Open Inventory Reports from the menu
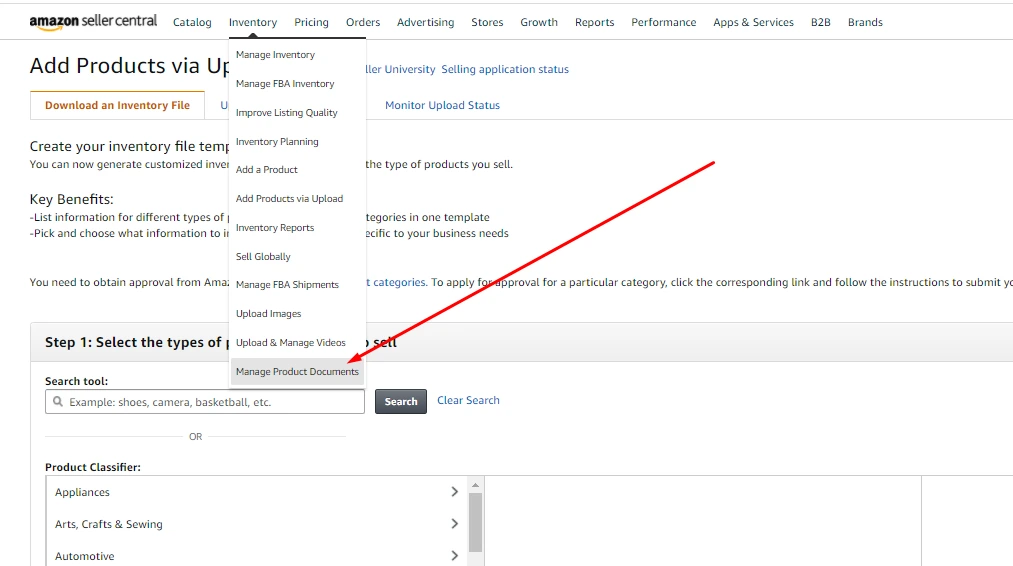The width and height of the screenshot is (1013, 566). pos(275,227)
